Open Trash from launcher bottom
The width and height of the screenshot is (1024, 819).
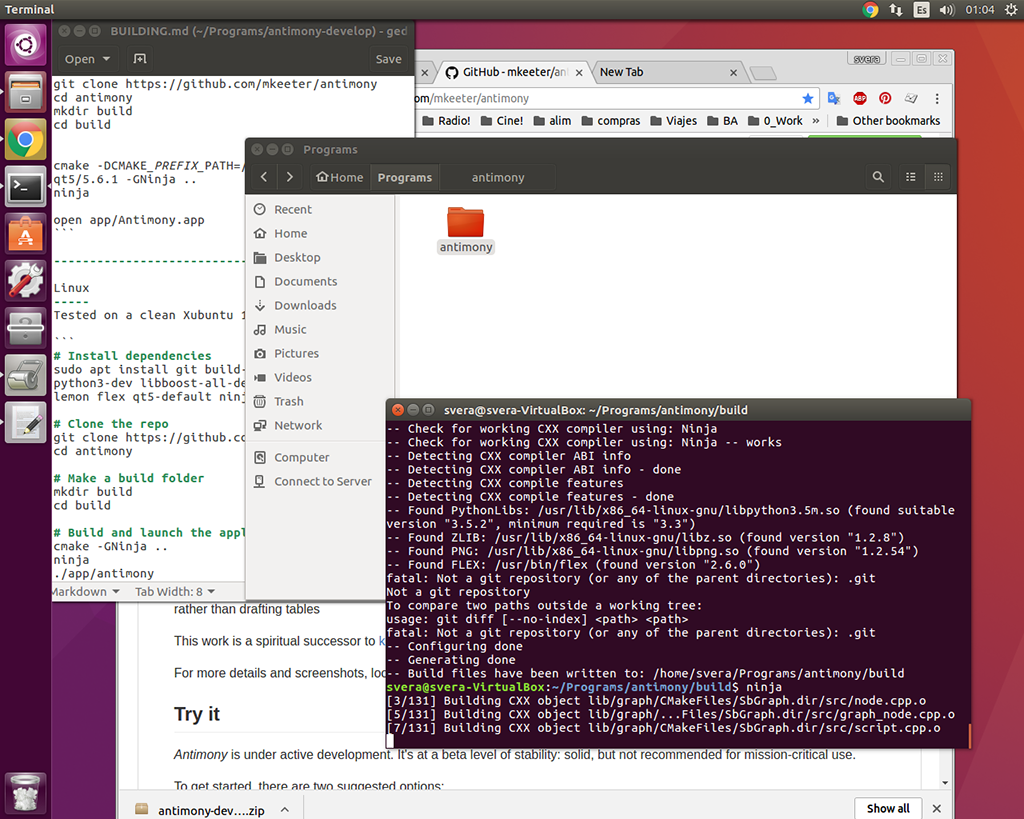click(x=25, y=793)
